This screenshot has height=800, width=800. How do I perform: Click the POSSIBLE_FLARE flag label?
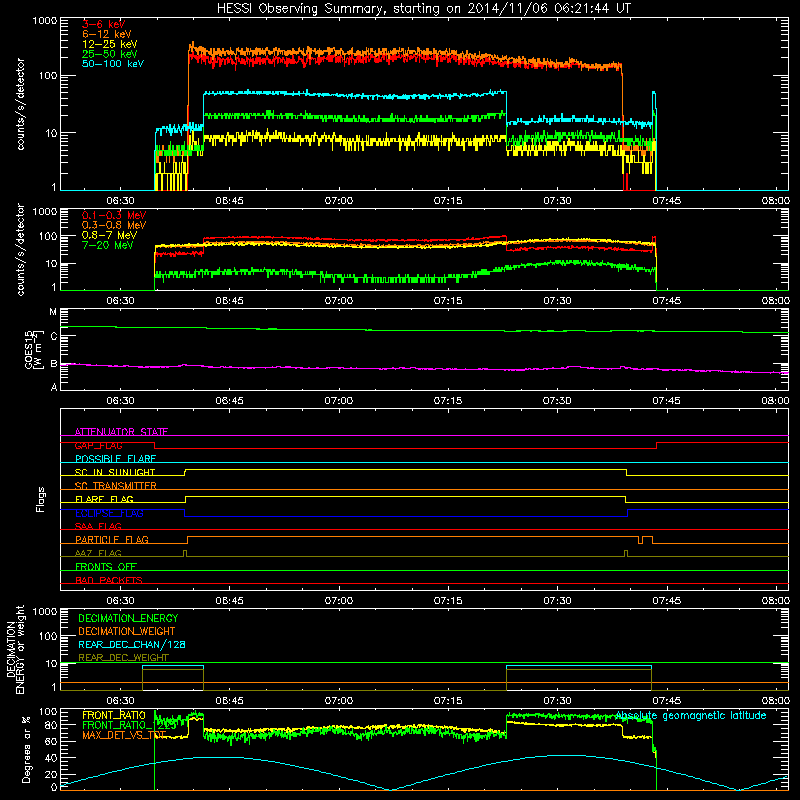(115, 459)
